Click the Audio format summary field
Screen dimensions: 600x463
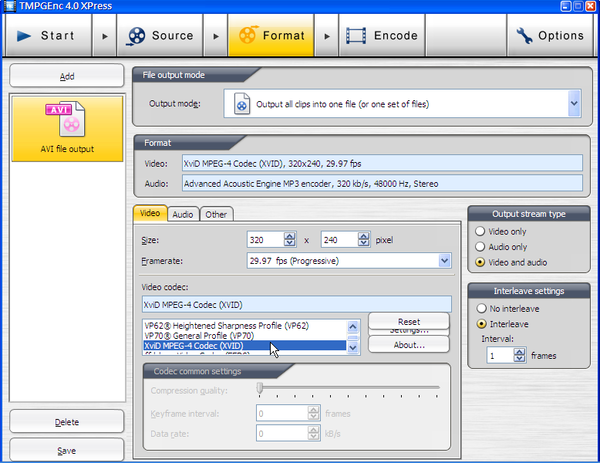point(382,183)
